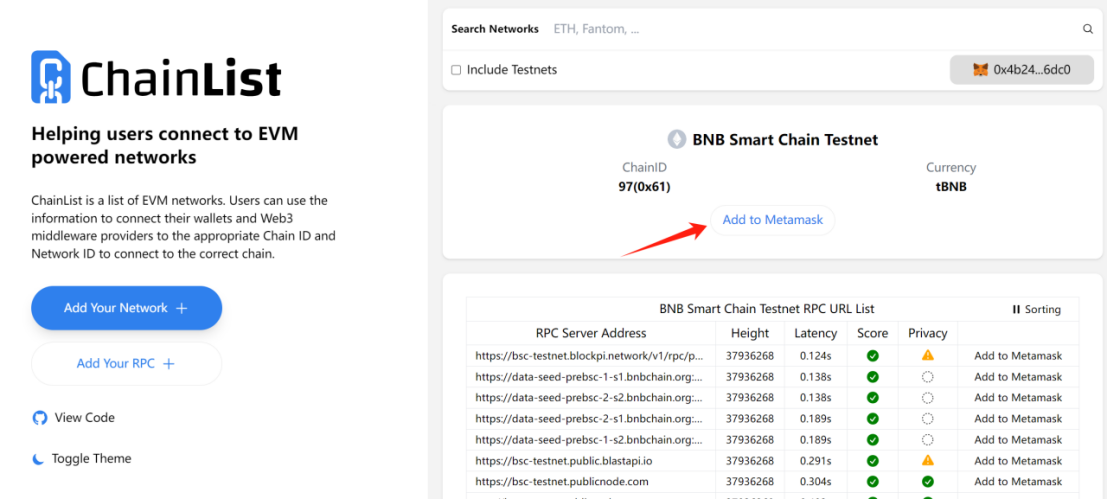Focus the Search Networks input field
The height and width of the screenshot is (499, 1107).
tap(812, 30)
